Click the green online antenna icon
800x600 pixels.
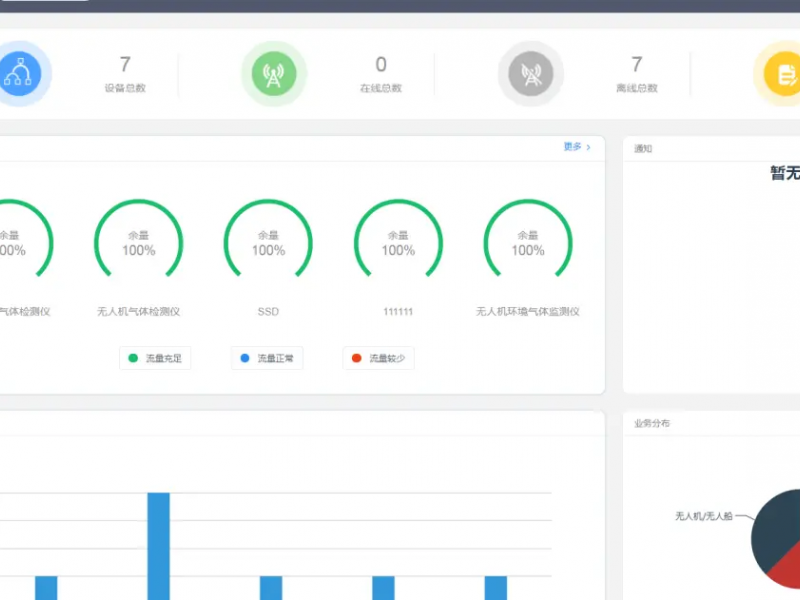pos(273,74)
